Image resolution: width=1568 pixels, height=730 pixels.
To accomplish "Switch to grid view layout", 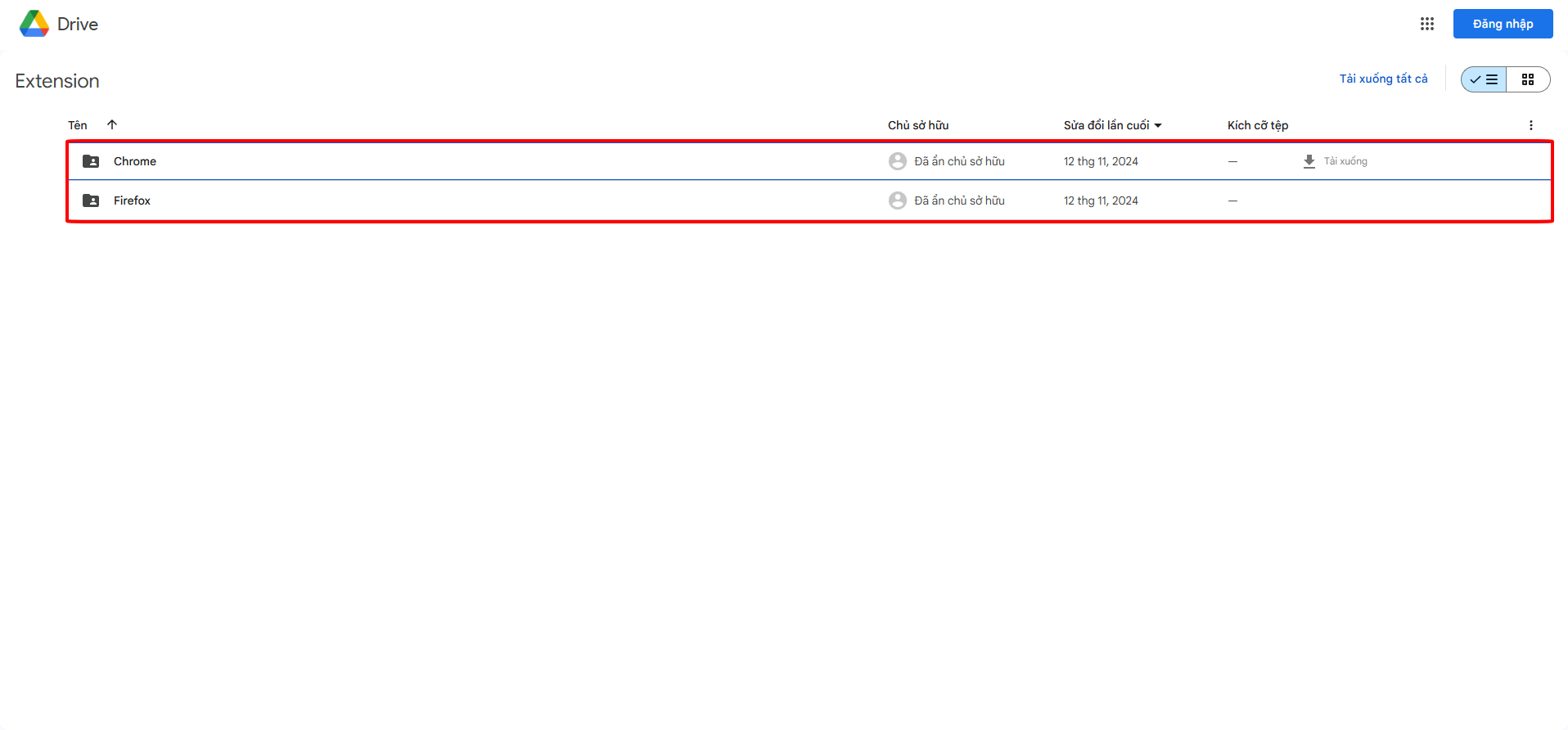I will pyautogui.click(x=1528, y=79).
